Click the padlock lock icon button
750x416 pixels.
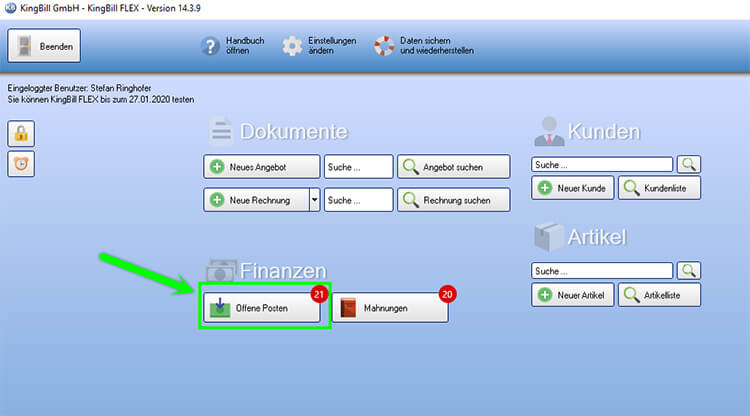[21, 133]
